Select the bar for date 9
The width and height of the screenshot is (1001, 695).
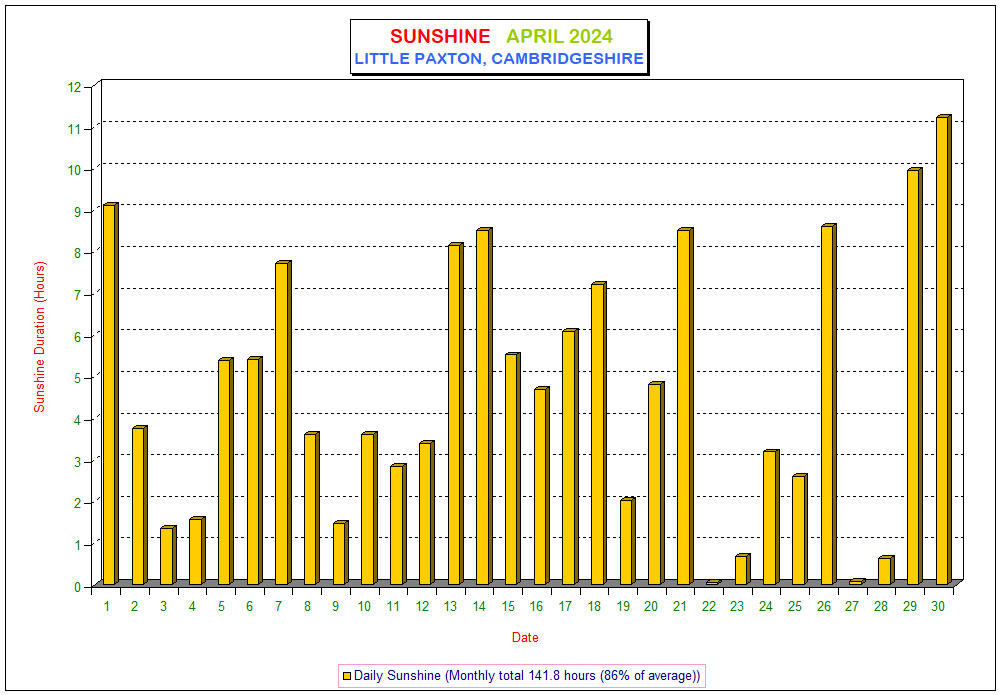click(340, 553)
